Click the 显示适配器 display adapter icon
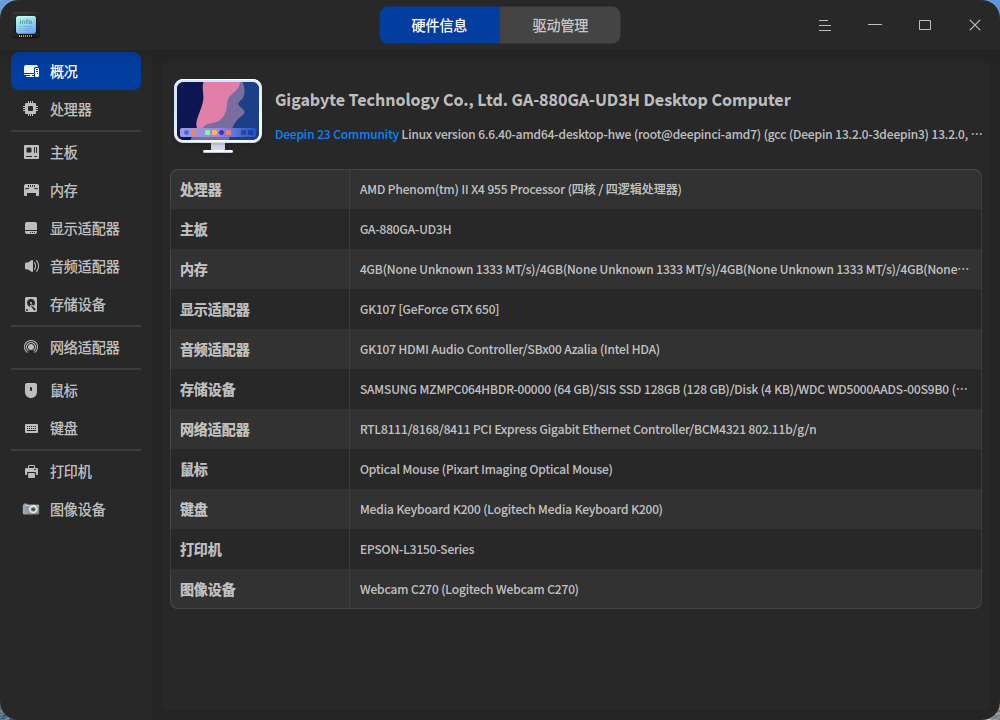 pos(31,228)
